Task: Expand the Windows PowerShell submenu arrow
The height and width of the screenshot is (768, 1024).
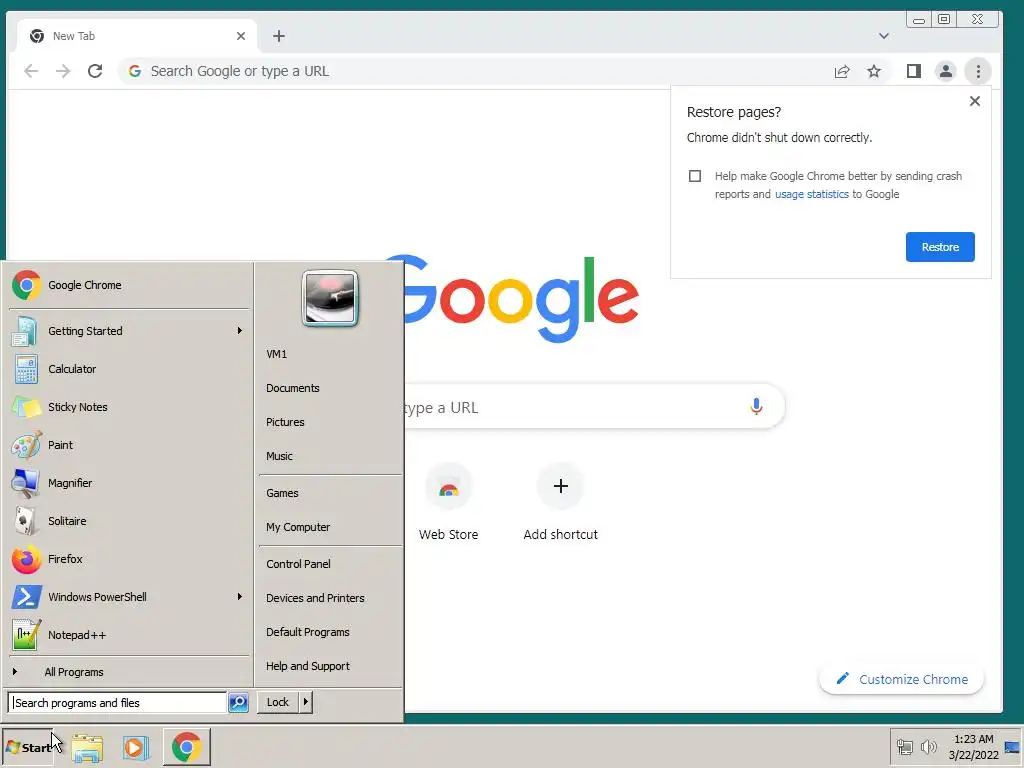Action: [240, 597]
